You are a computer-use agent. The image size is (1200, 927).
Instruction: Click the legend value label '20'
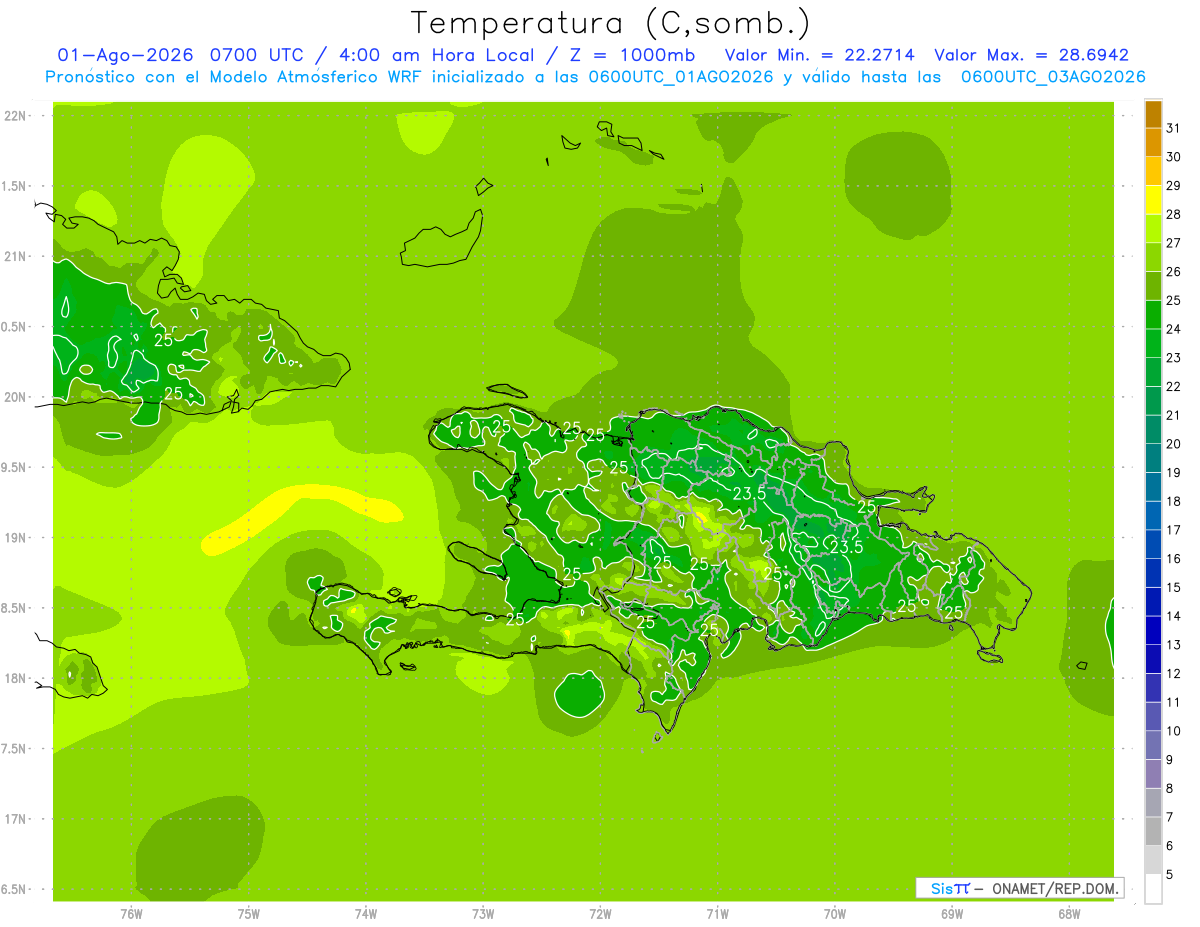1174,444
